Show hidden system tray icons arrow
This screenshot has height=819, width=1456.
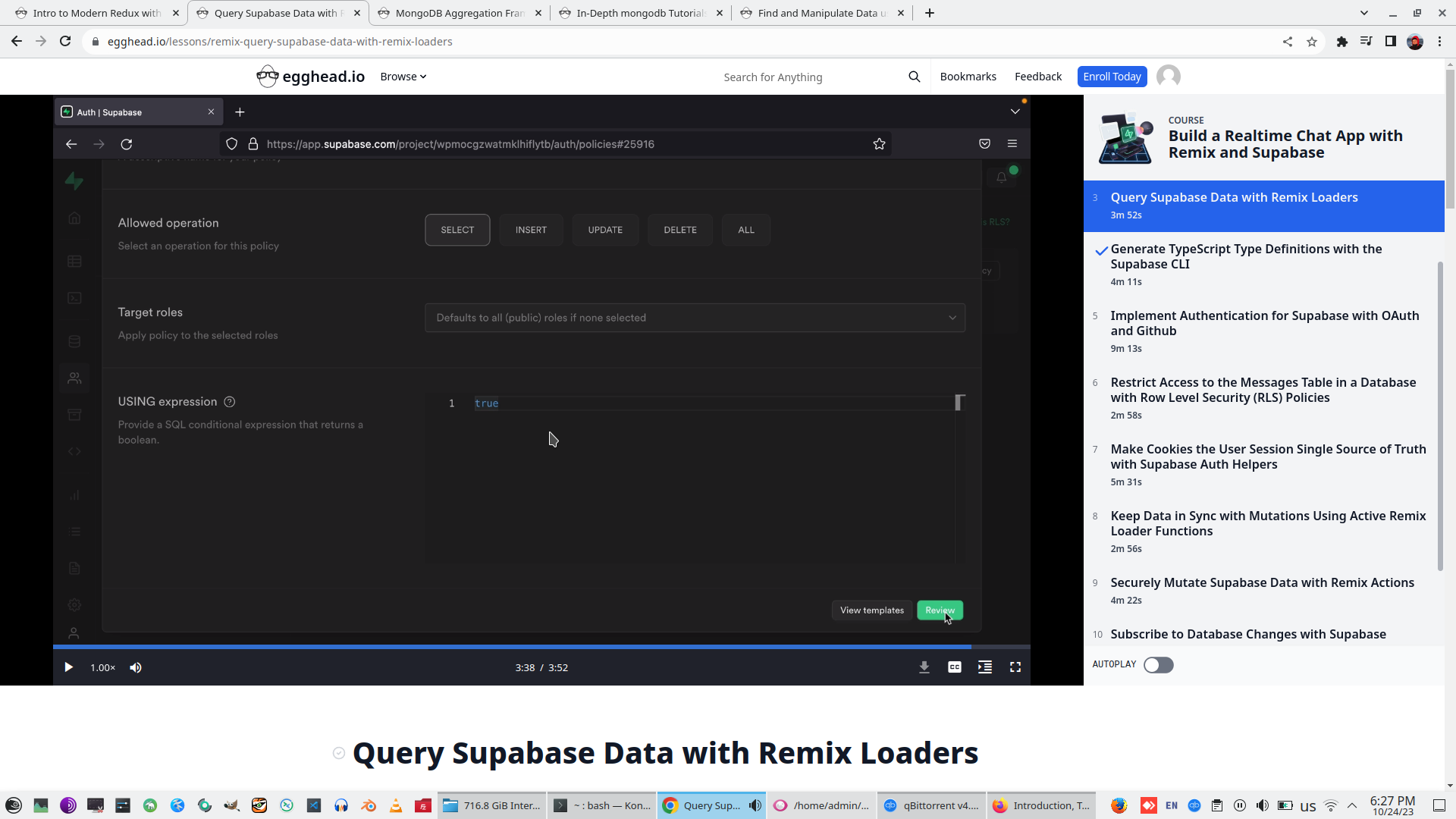[1352, 805]
